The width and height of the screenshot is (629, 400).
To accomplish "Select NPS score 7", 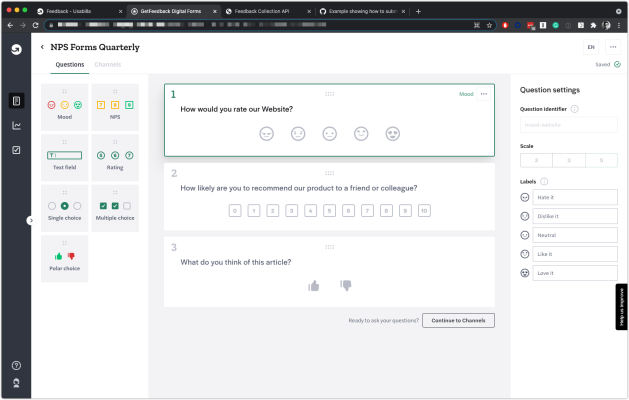I will coord(367,211).
